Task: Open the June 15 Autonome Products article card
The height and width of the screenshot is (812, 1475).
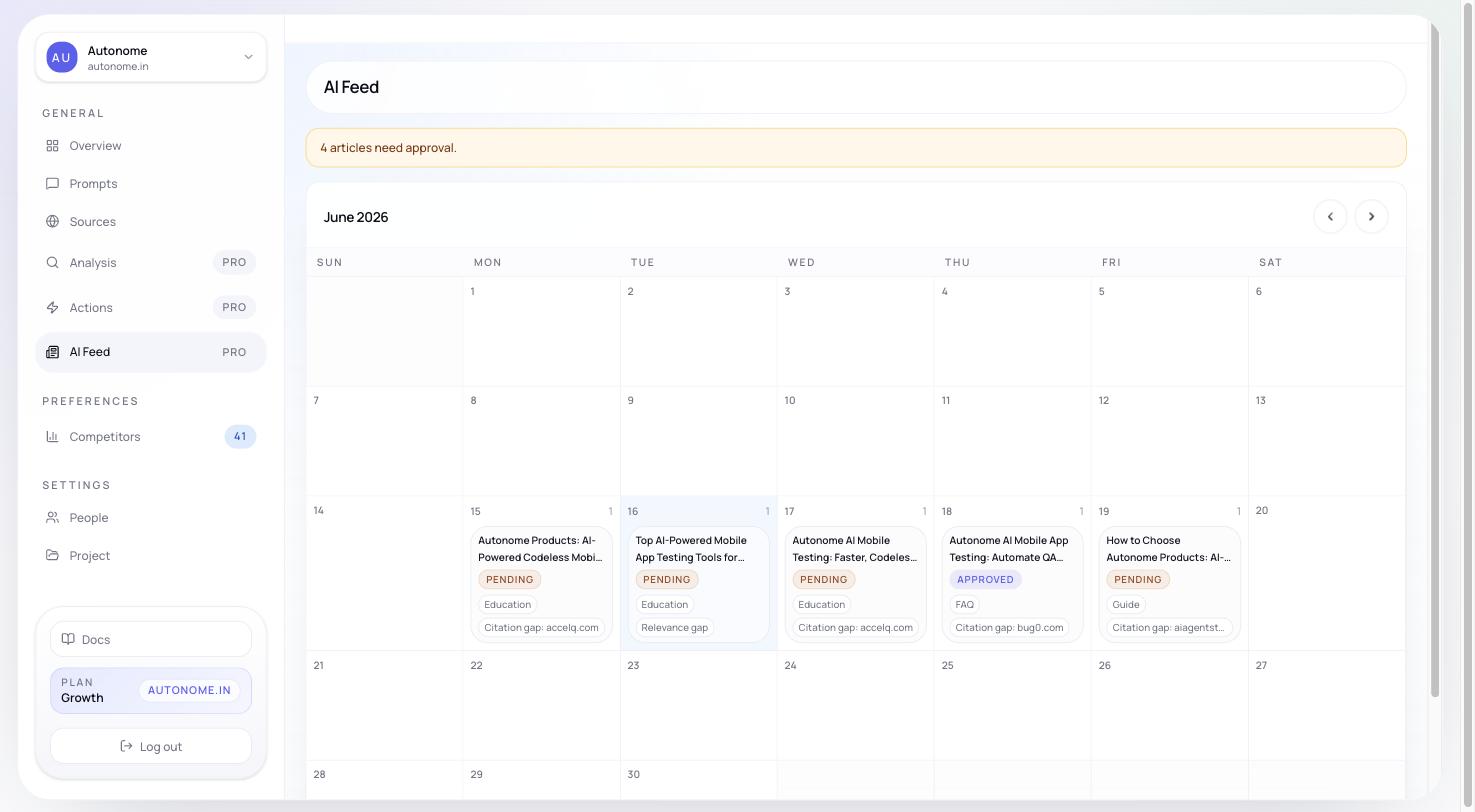Action: click(x=541, y=585)
